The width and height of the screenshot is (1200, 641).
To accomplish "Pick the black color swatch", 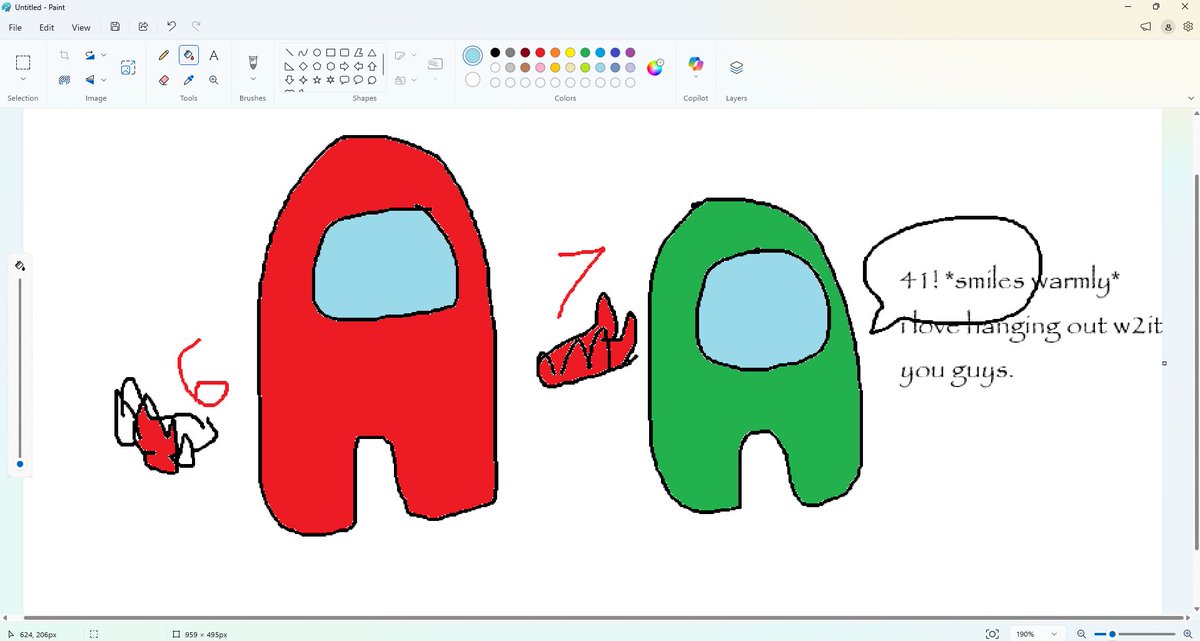I will [495, 53].
